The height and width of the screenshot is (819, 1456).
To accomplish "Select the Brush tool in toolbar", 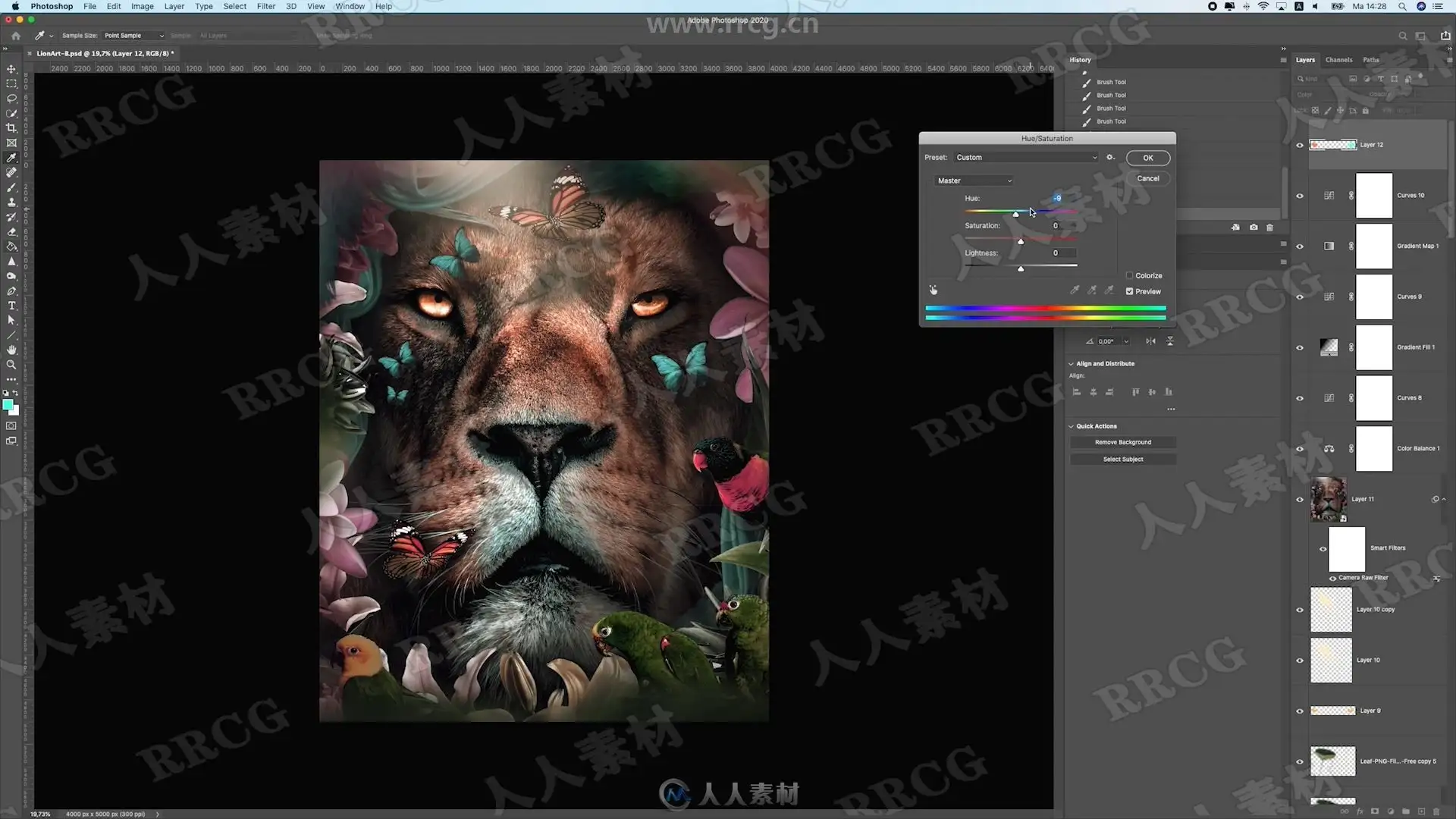I will 11,187.
